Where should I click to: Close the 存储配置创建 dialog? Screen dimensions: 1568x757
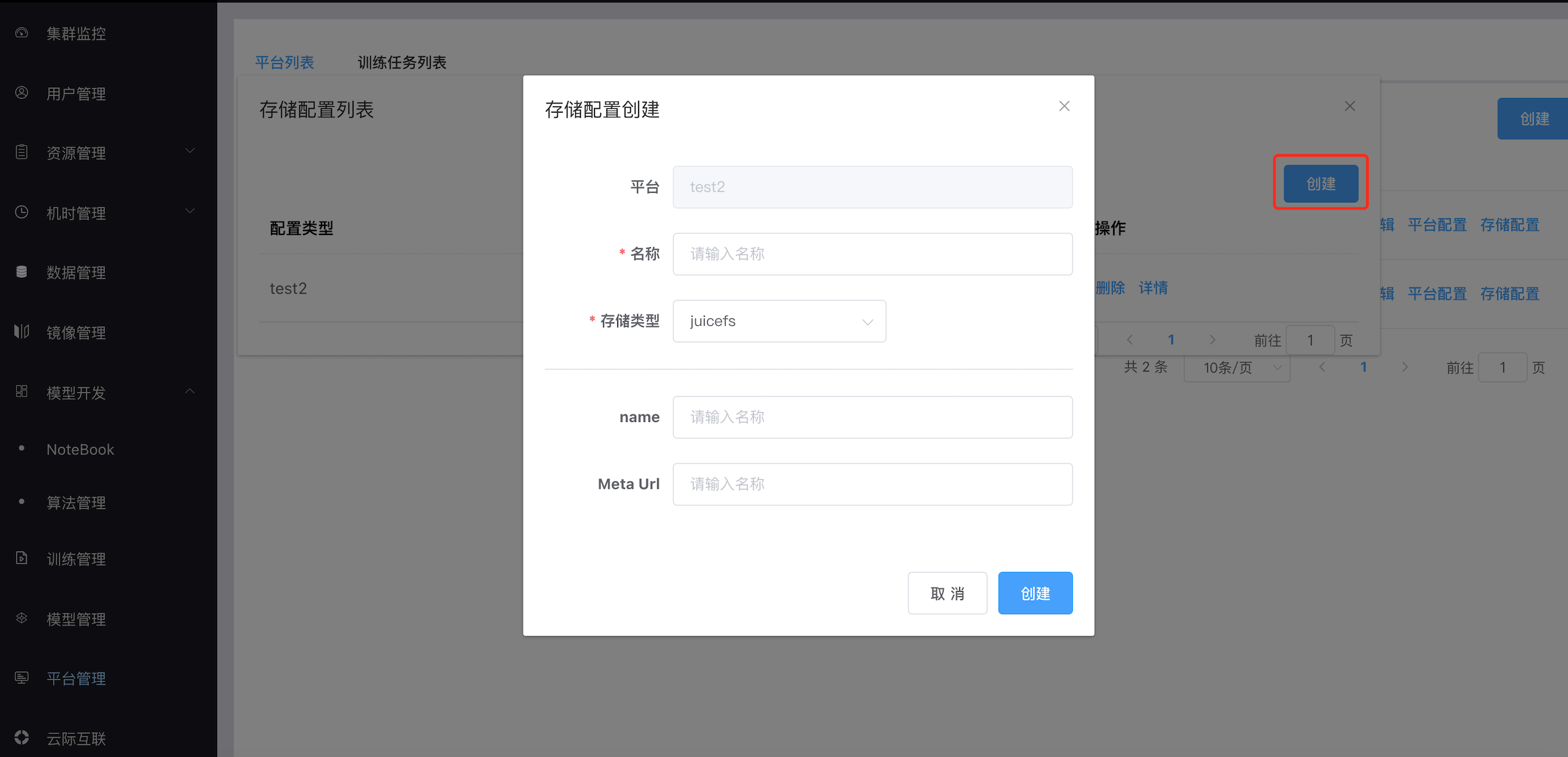click(x=1064, y=106)
